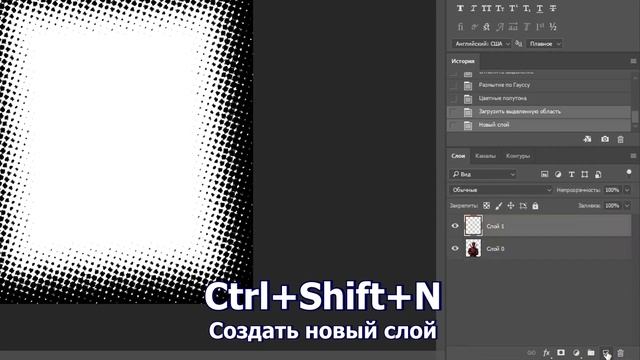Apply All Caps text style
640x360 pixels.
pyautogui.click(x=487, y=8)
